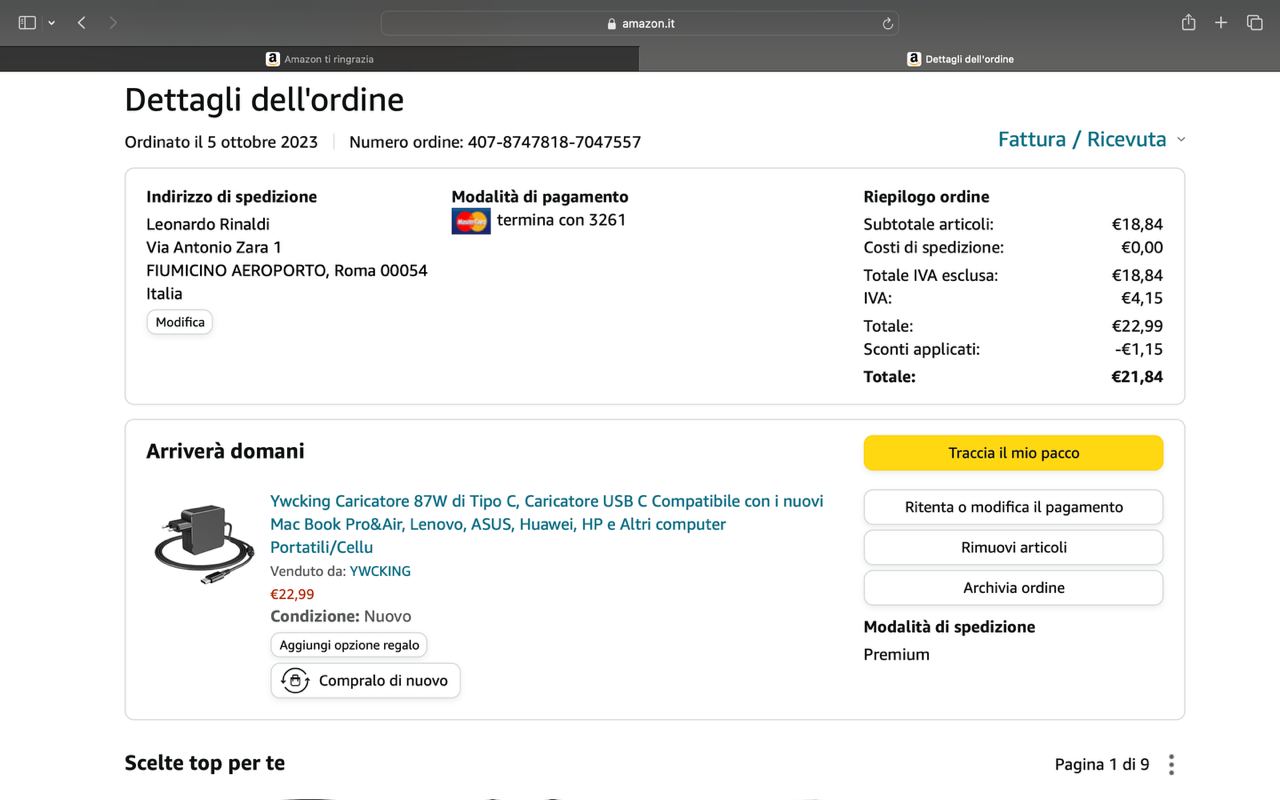Expand the sidebar dropdown chevron in toolbar
This screenshot has width=1280, height=800.
(51, 22)
